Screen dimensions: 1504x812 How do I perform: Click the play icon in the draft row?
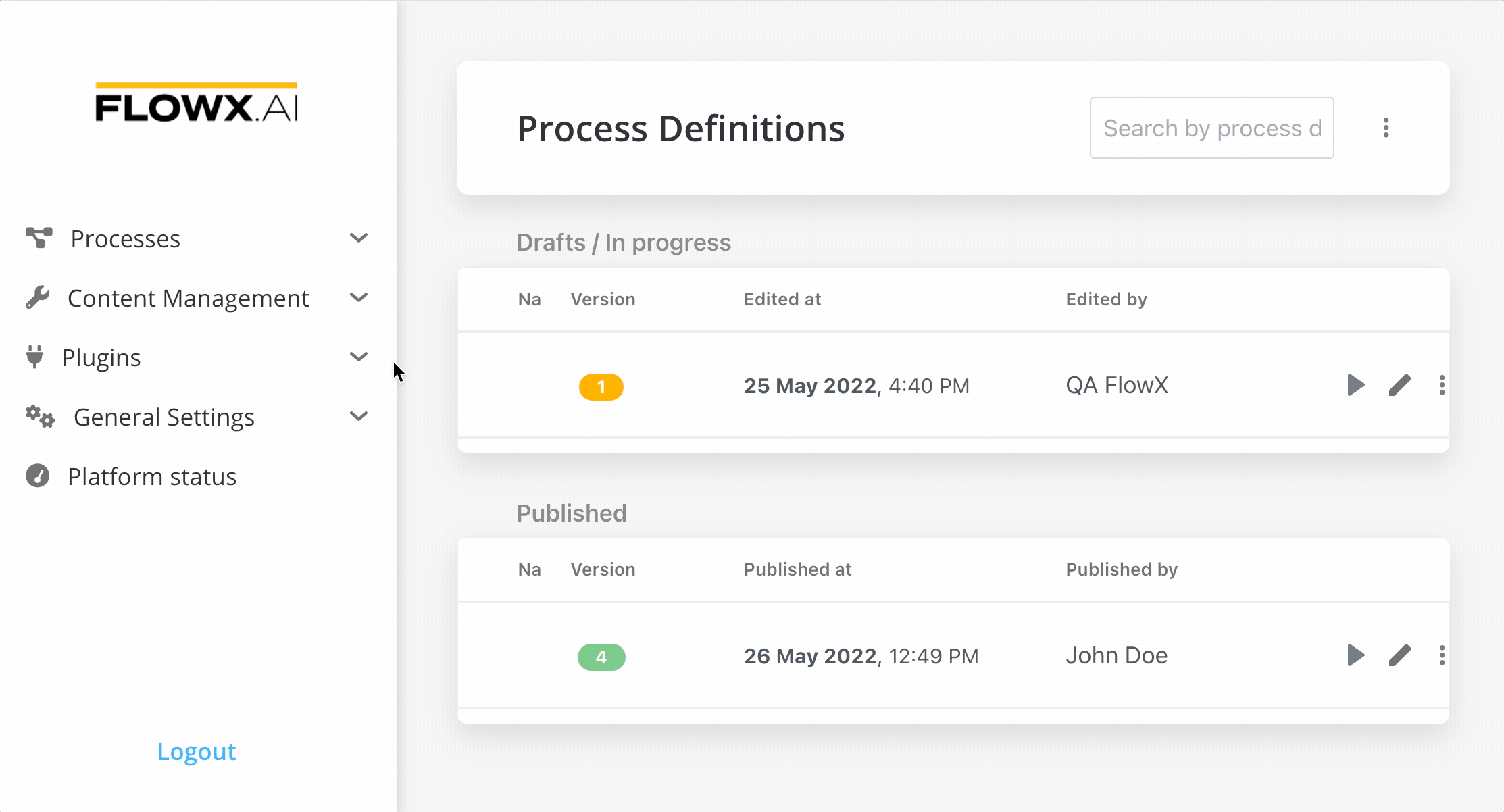[1355, 385]
